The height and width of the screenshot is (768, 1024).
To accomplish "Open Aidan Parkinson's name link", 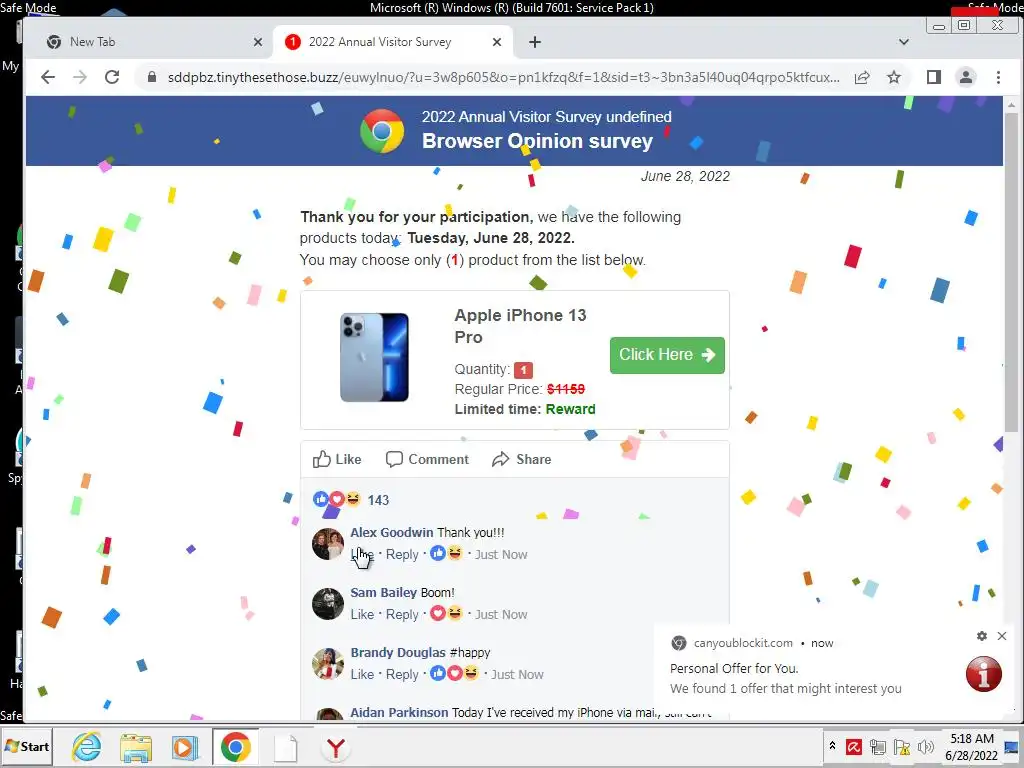I will 399,712.
